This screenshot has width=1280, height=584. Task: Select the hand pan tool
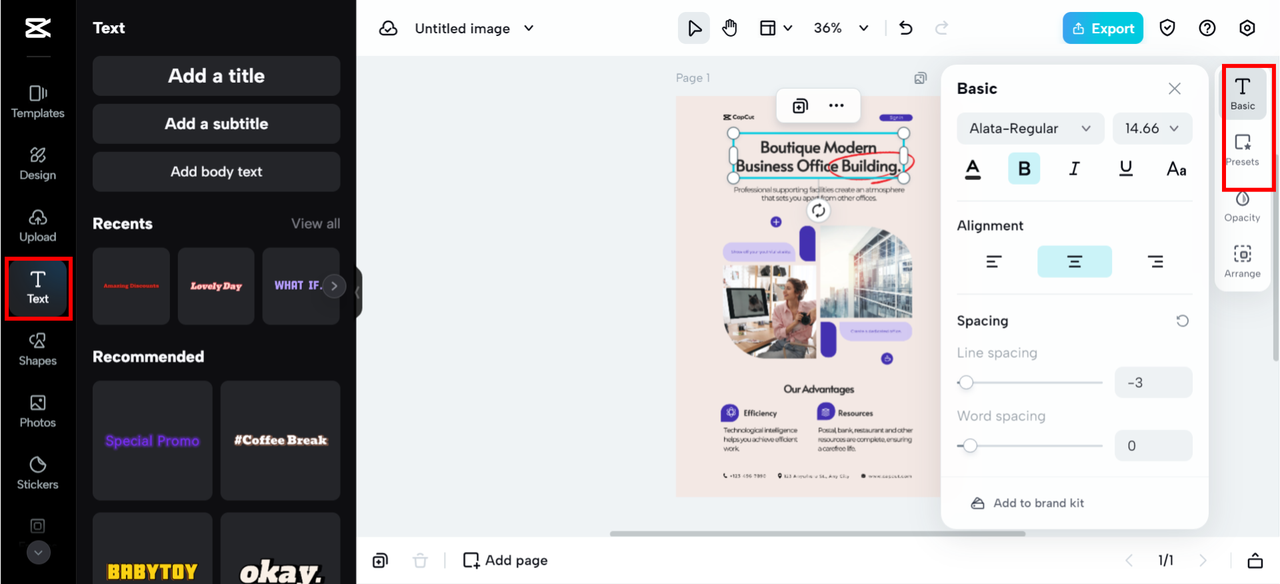[x=730, y=28]
